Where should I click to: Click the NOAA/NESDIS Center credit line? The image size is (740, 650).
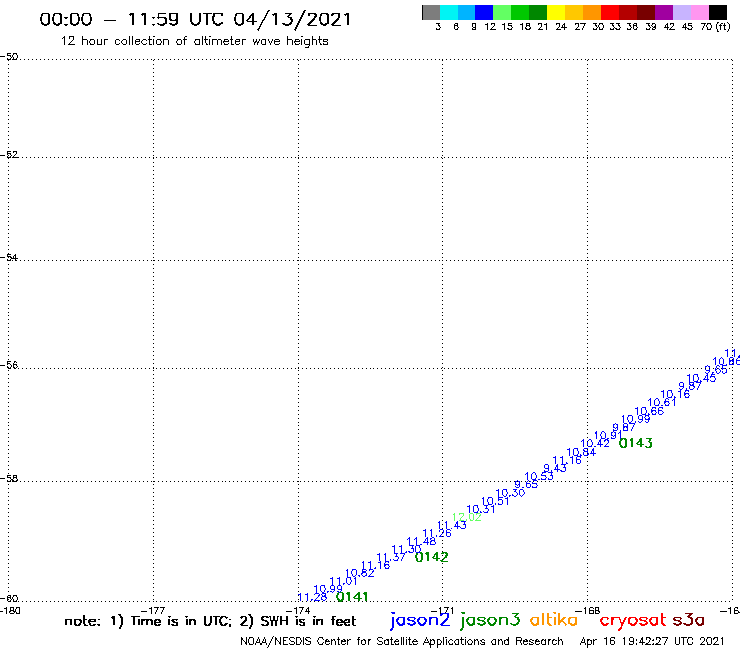(x=402, y=641)
